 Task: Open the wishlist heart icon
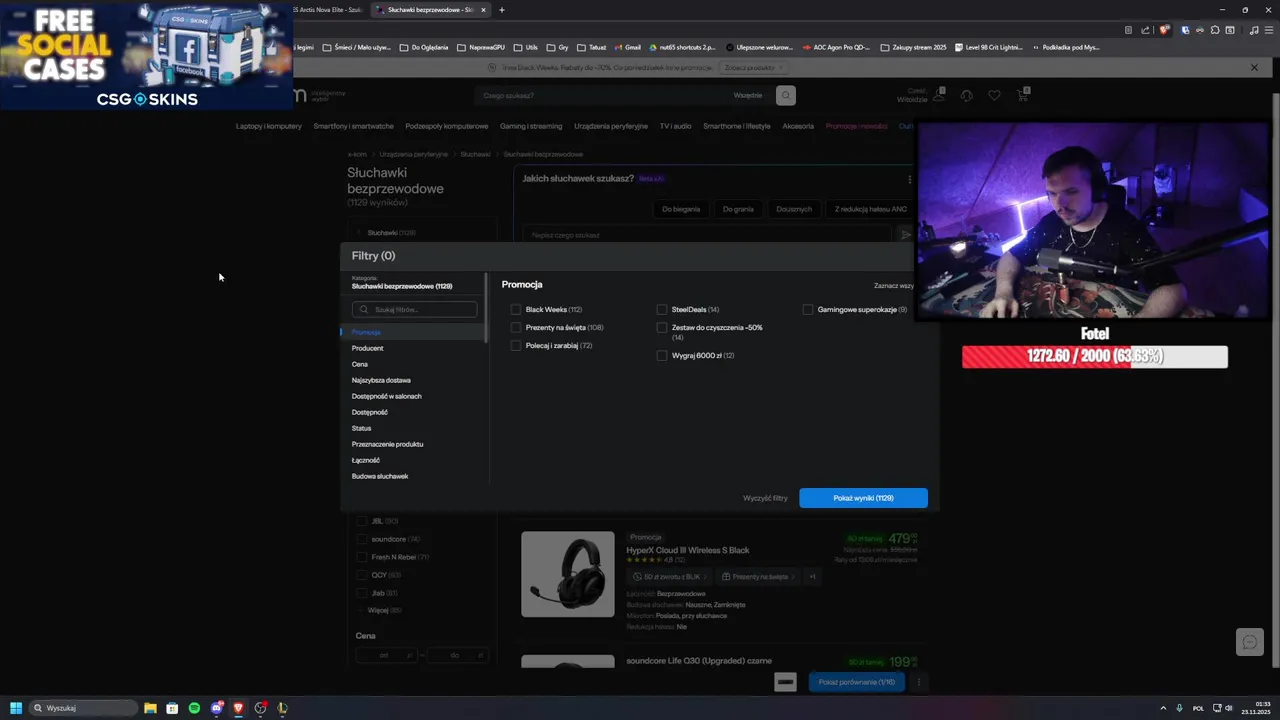[994, 96]
